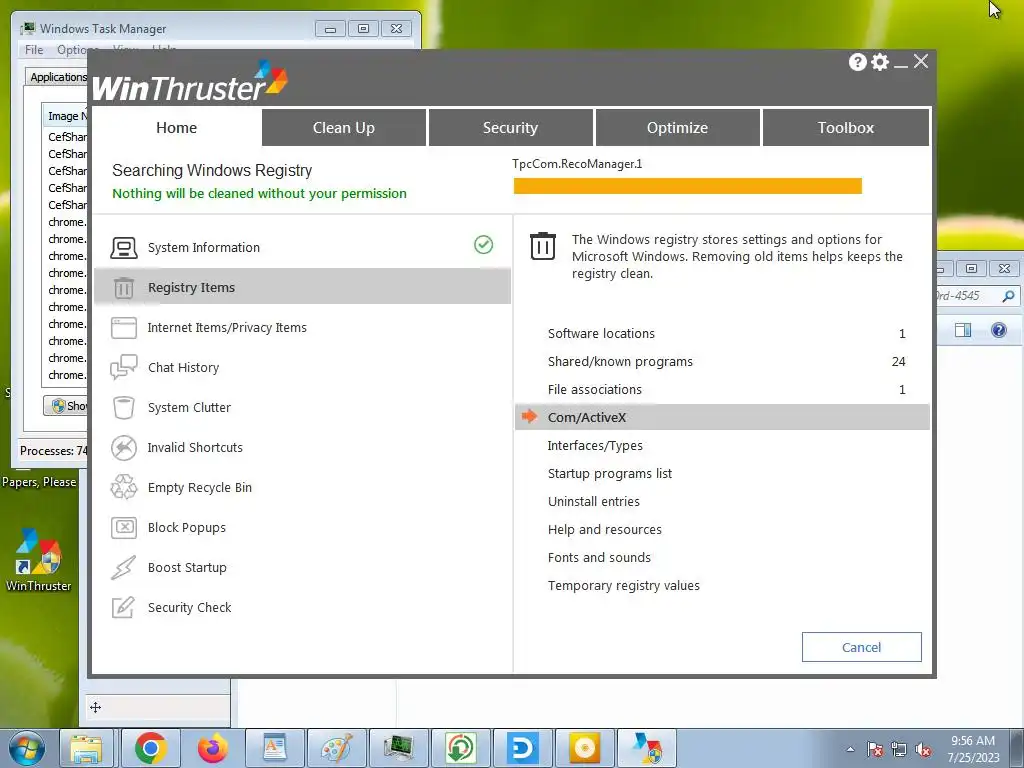The height and width of the screenshot is (768, 1024).
Task: Open WinThruster desktop shortcut icon
Action: (x=38, y=560)
